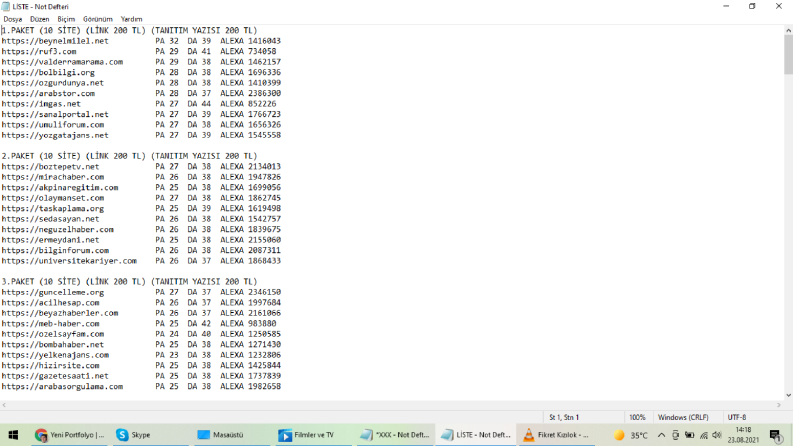This screenshot has width=793, height=446.
Task: Click the https://boztepetv.net text
Action: coord(50,166)
